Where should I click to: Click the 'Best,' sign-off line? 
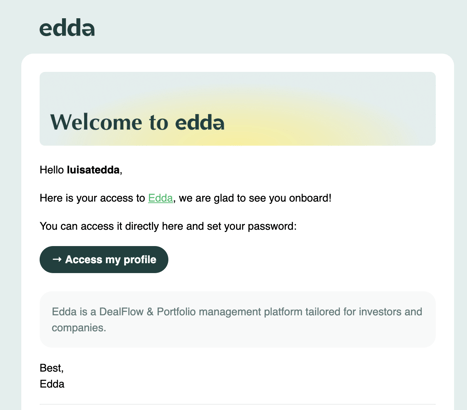[52, 368]
